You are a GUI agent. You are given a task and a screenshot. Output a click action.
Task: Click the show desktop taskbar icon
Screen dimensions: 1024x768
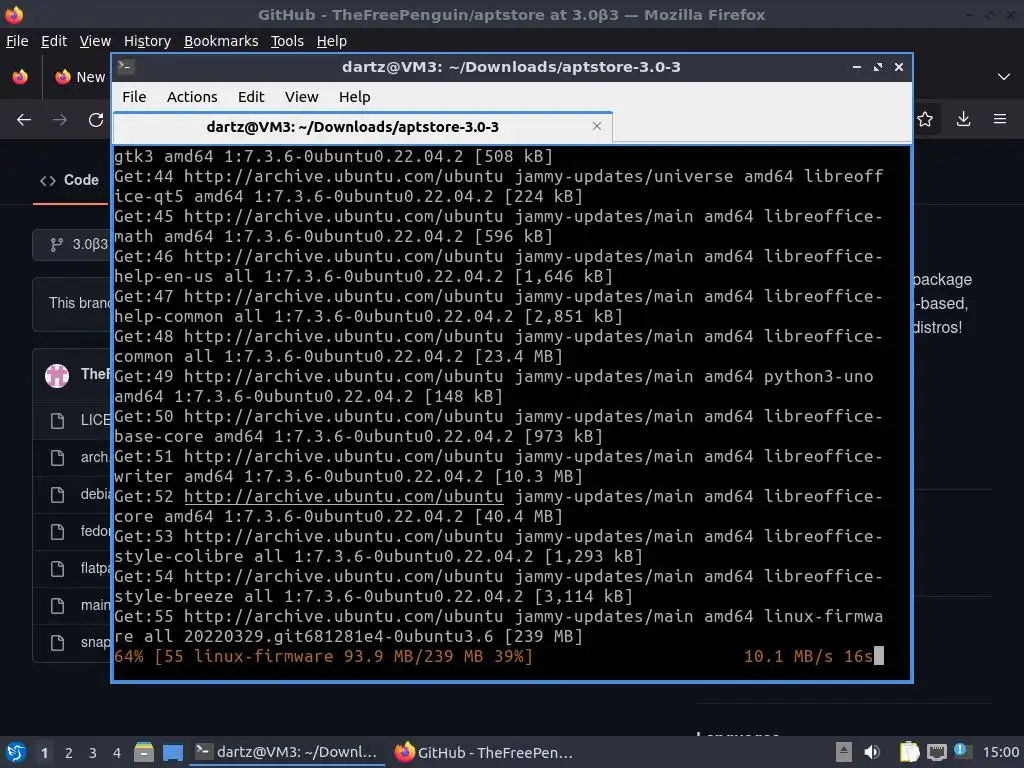pos(172,752)
